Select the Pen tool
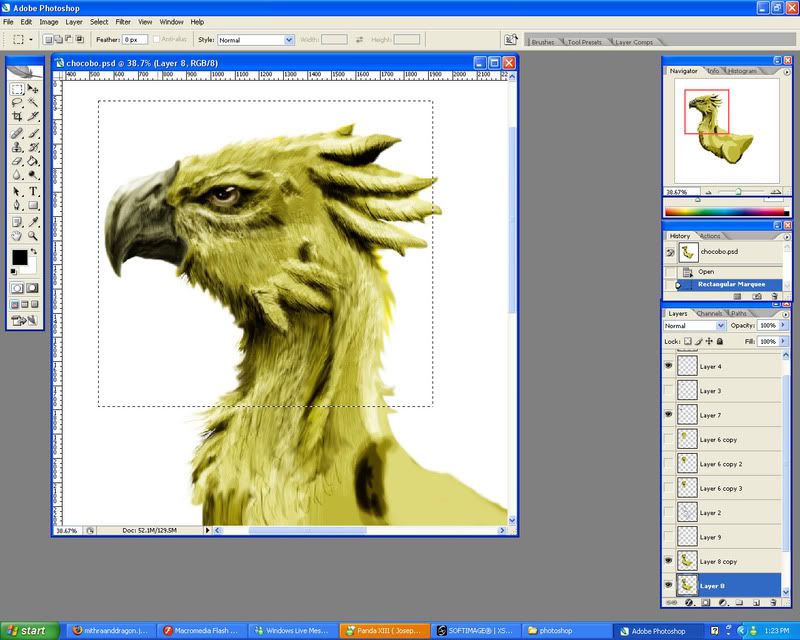Viewport: 800px width, 640px height. pyautogui.click(x=17, y=206)
